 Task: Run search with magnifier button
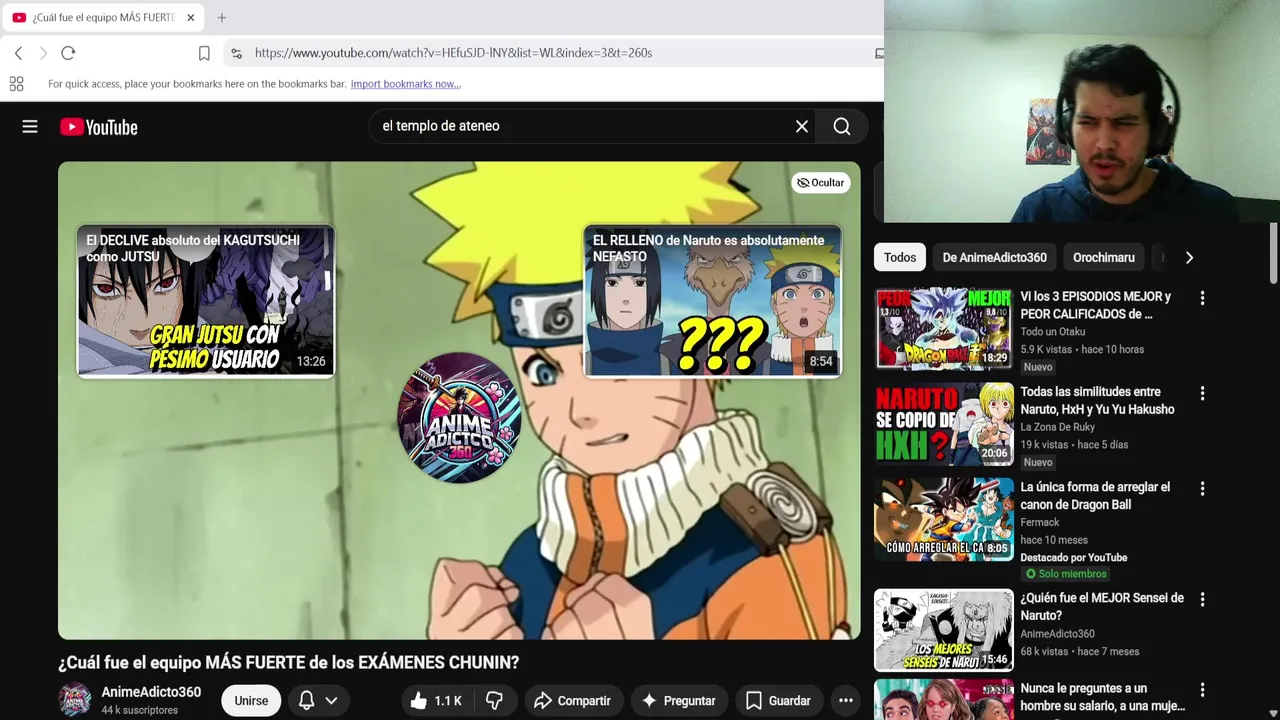(x=842, y=126)
